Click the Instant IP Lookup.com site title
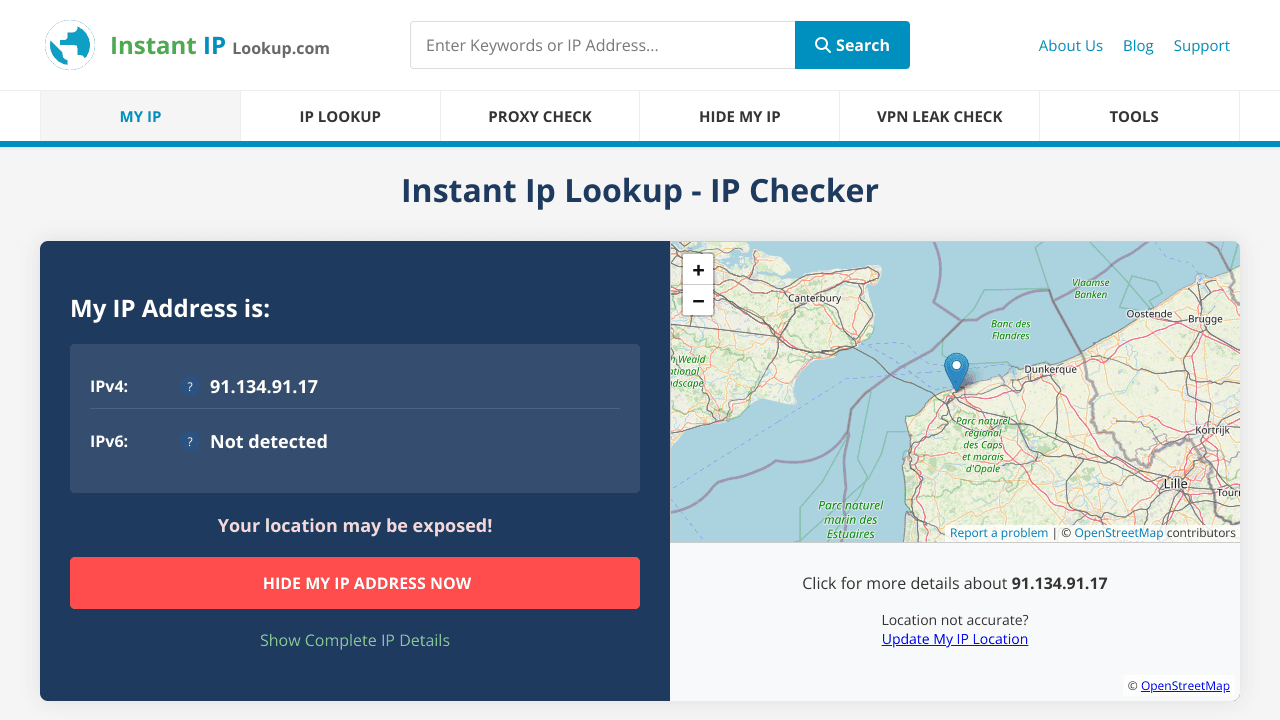 220,46
